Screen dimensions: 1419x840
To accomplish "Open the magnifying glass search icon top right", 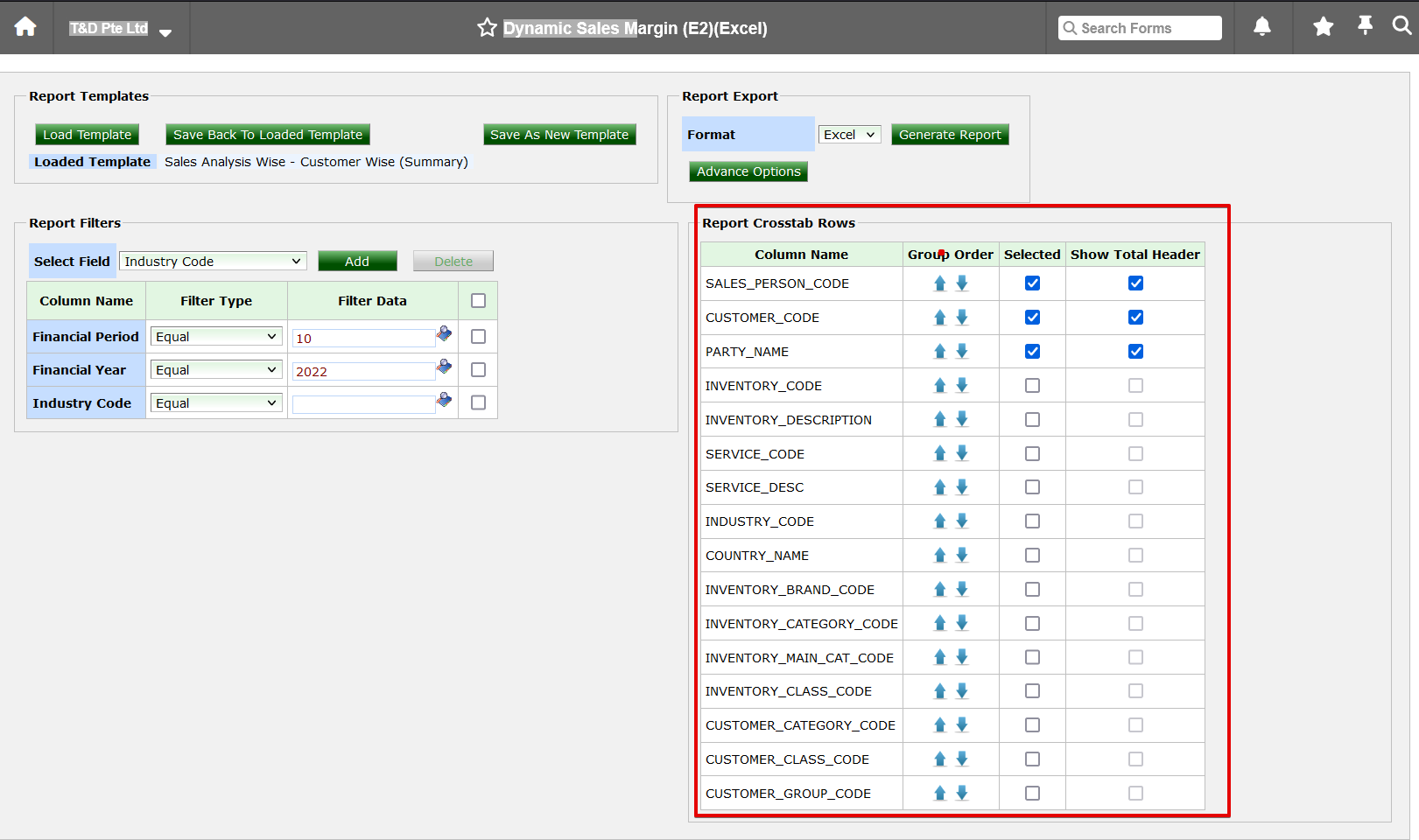I will (x=1401, y=27).
